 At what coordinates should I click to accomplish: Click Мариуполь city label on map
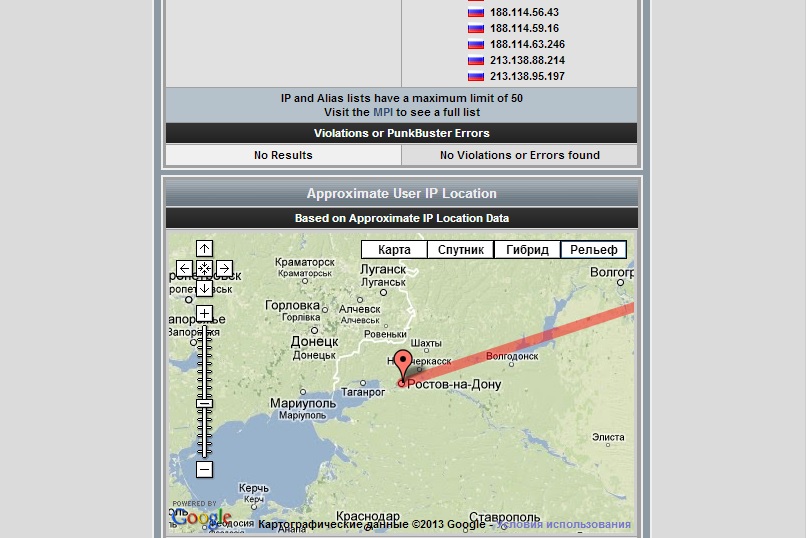point(303,403)
